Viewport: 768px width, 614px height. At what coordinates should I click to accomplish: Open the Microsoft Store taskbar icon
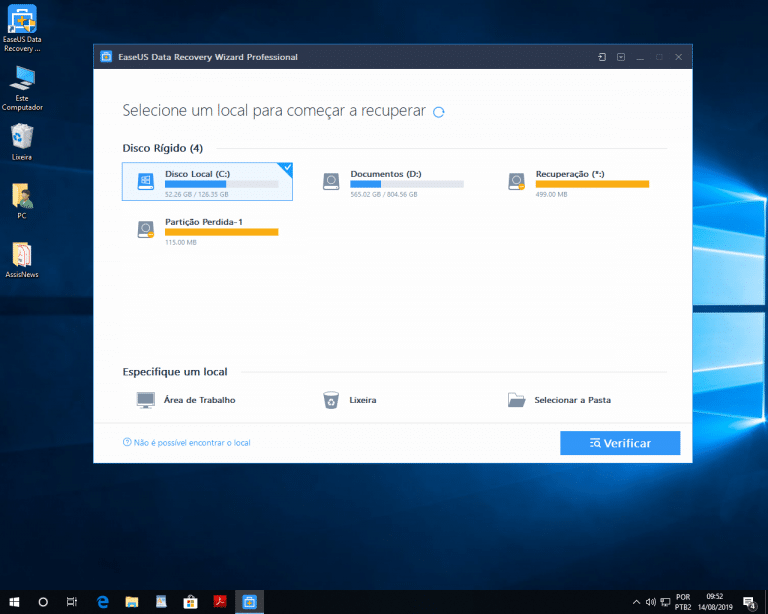point(191,602)
